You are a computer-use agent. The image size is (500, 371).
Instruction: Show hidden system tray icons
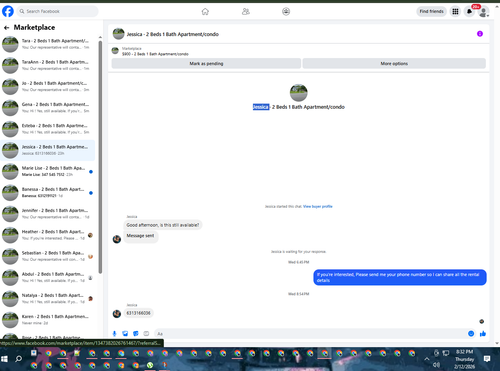pos(427,359)
